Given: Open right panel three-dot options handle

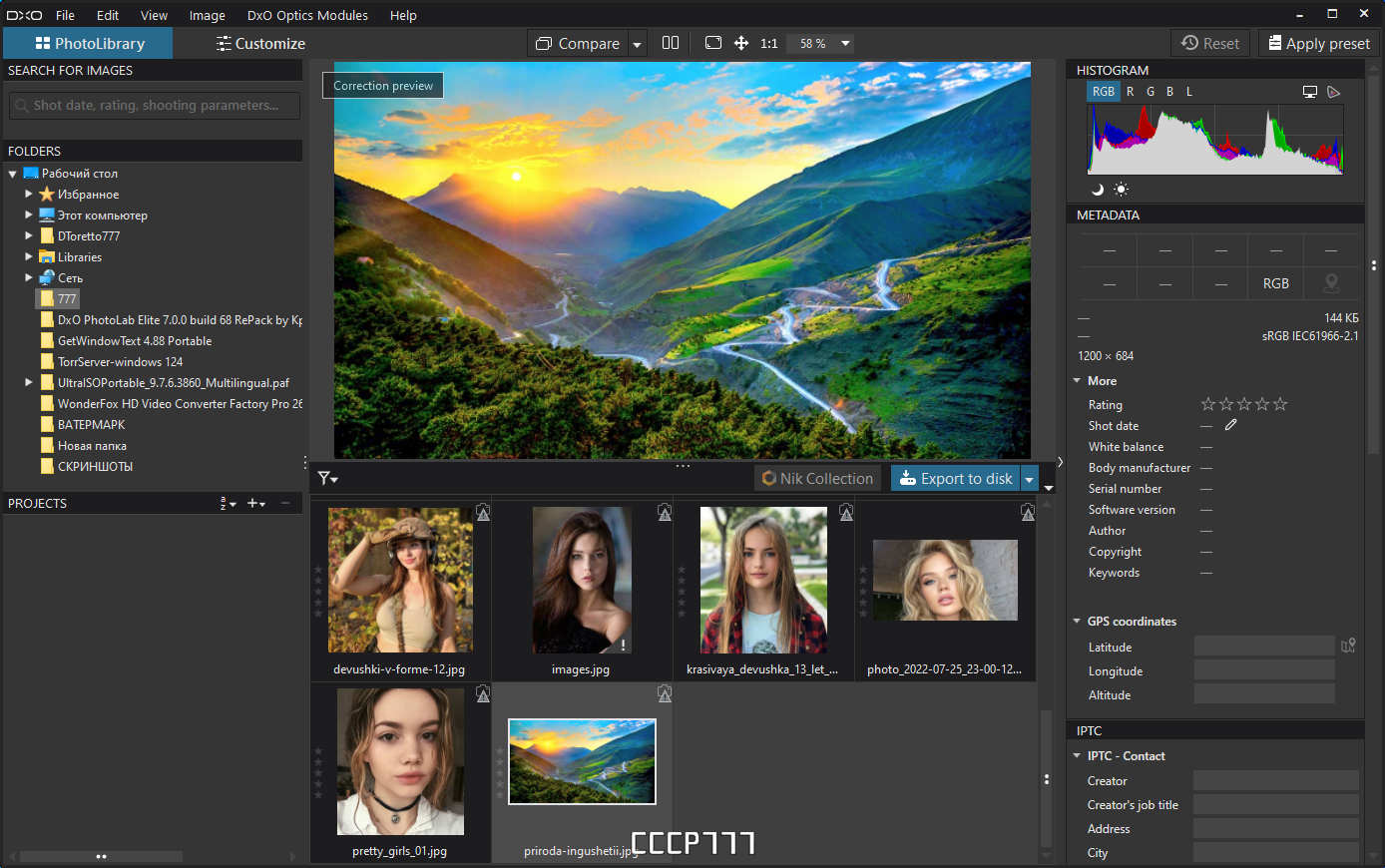Looking at the screenshot, I should (x=1374, y=265).
